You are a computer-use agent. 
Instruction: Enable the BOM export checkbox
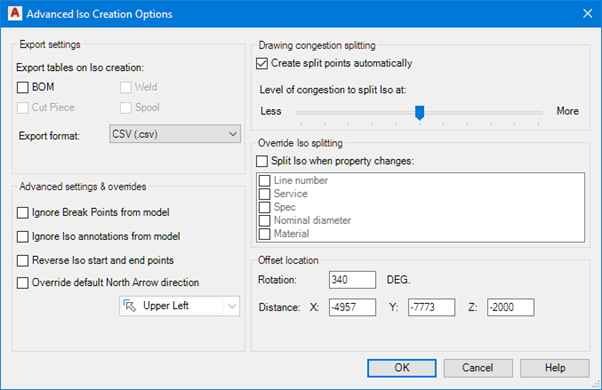point(23,88)
